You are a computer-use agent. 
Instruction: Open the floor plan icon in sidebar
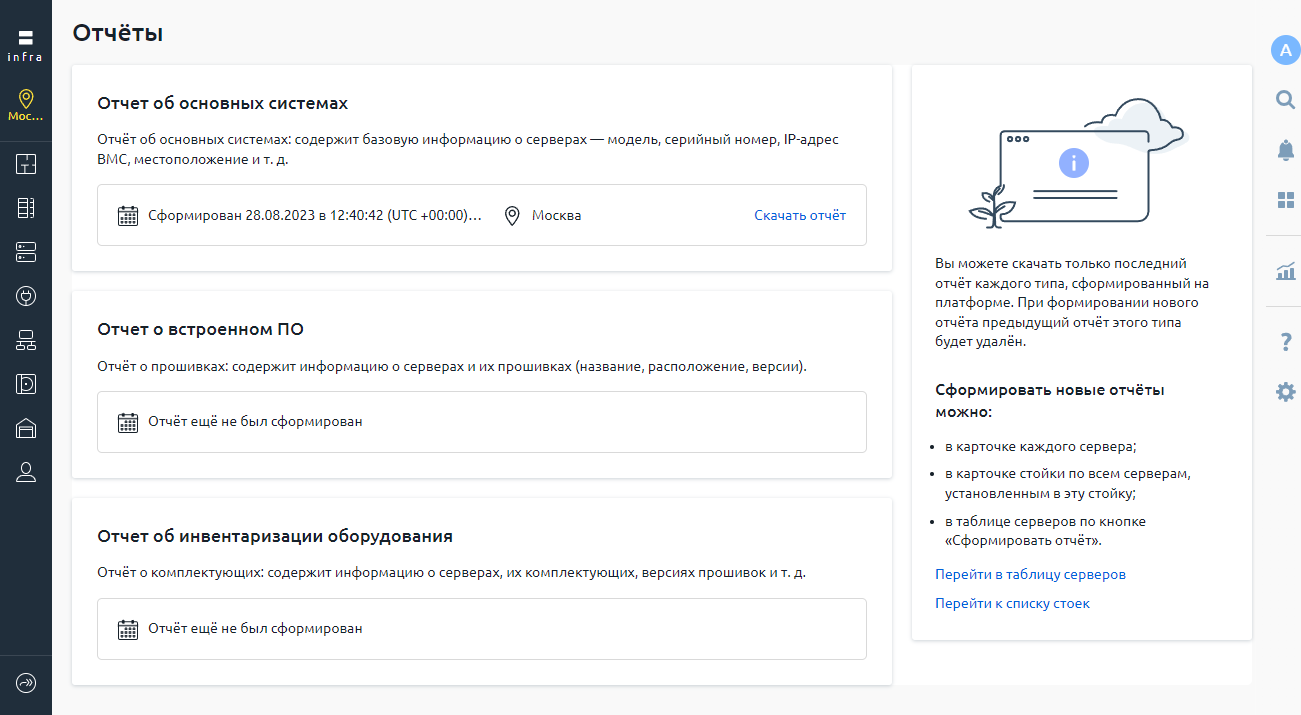click(26, 165)
